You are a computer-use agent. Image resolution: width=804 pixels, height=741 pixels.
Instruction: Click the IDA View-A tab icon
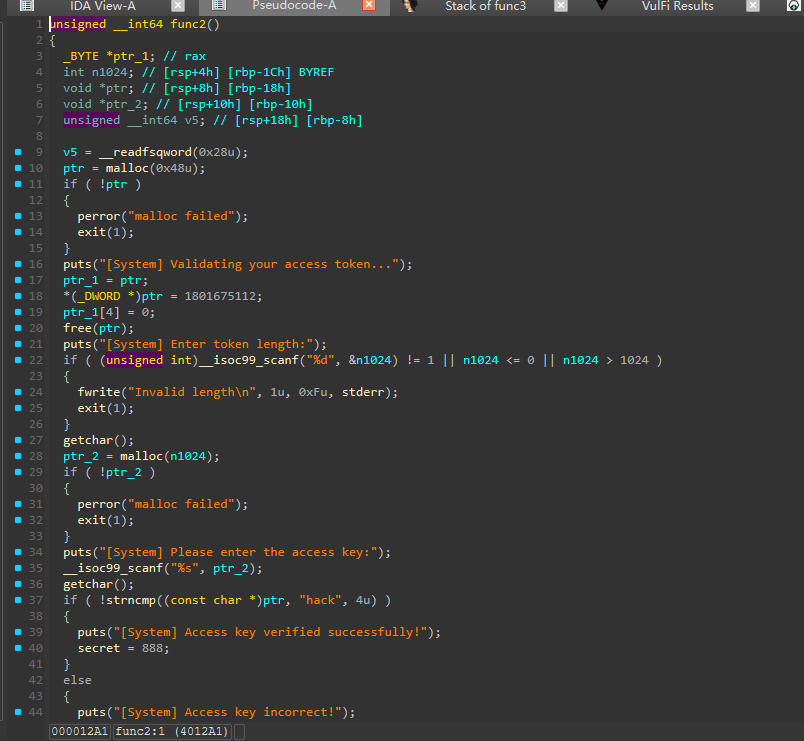[27, 6]
